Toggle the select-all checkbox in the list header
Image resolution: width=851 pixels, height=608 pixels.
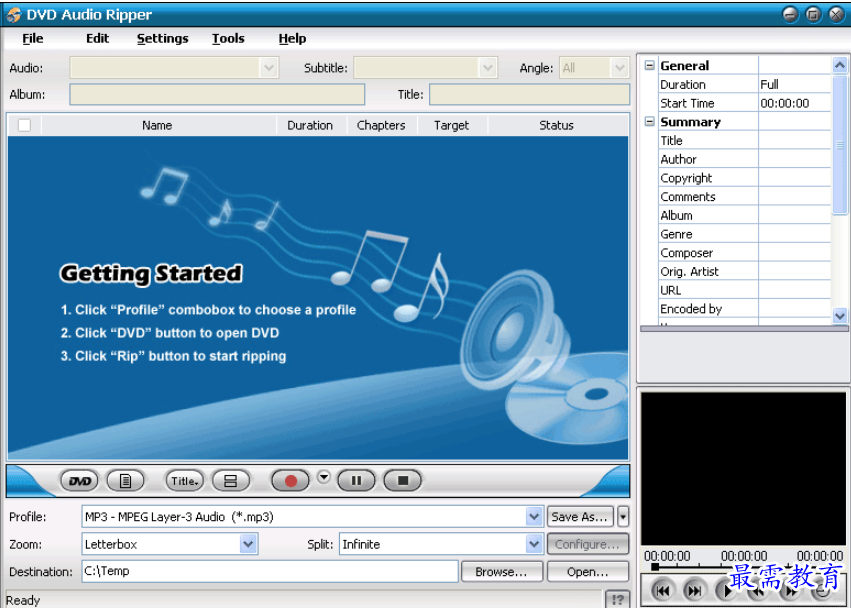(x=24, y=125)
